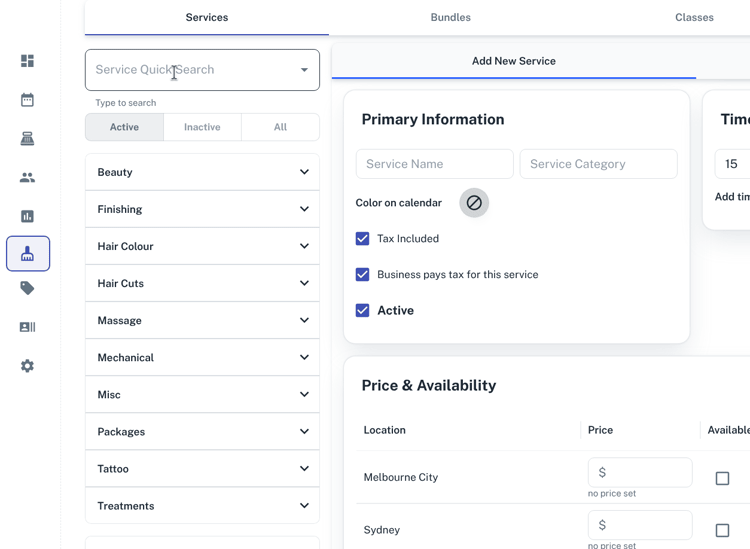This screenshot has width=750, height=549.
Task: Pick the Color on calendar swatch
Action: pos(474,203)
